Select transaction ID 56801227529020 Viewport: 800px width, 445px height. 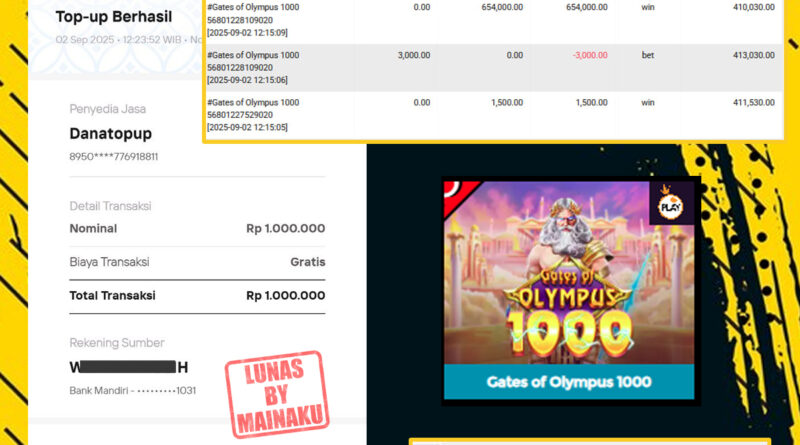[240, 115]
